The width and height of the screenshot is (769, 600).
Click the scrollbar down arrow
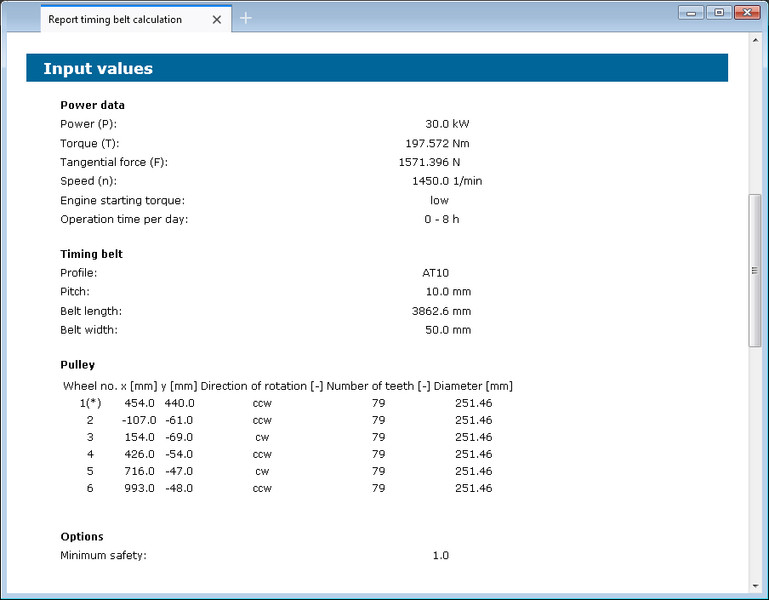[x=755, y=585]
